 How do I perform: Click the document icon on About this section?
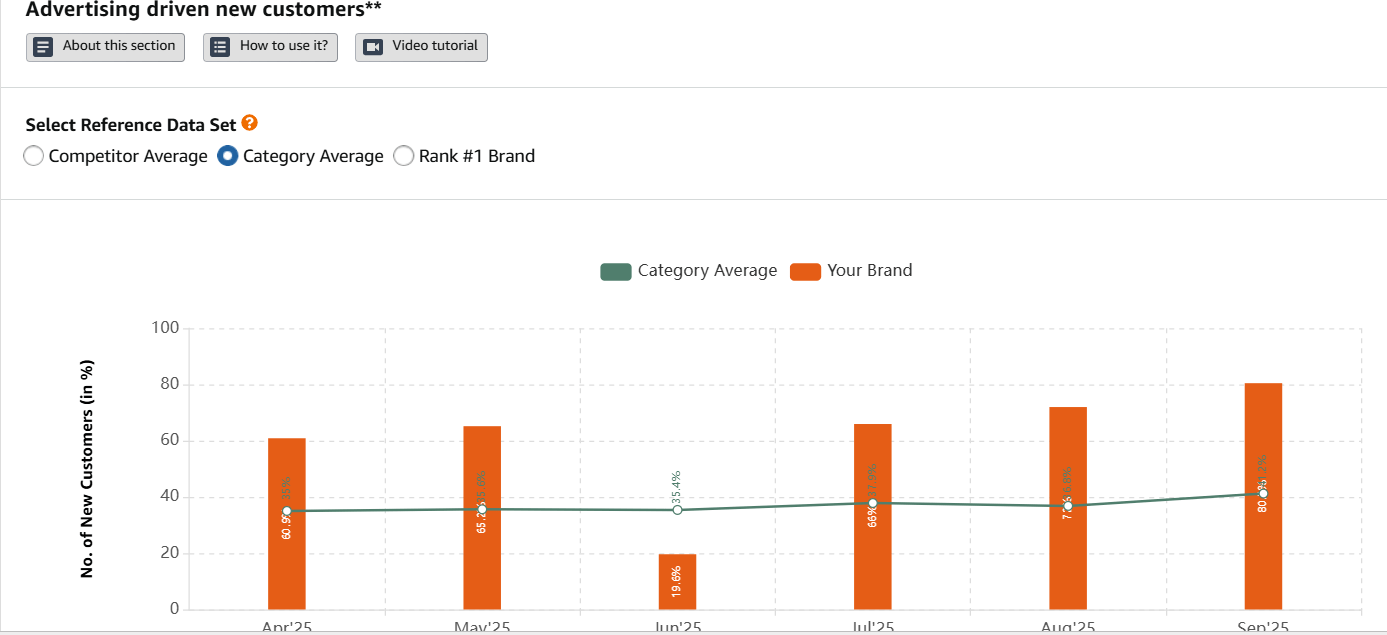click(43, 47)
